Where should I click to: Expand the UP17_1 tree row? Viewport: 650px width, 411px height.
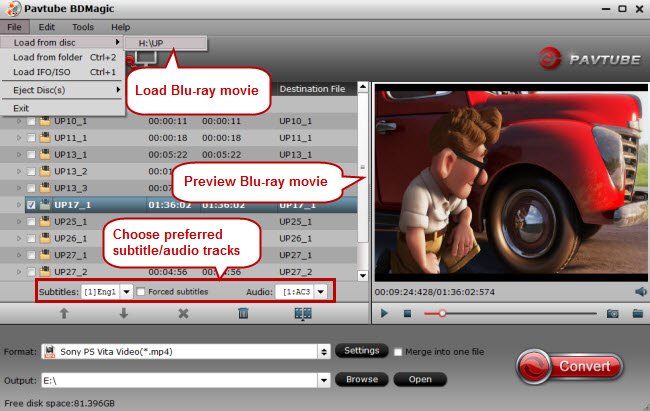click(x=19, y=204)
